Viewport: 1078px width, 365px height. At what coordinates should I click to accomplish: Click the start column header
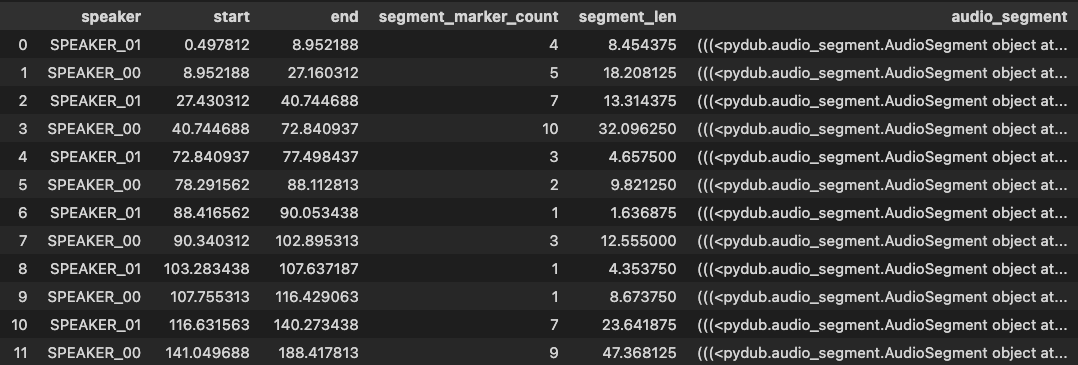coord(232,17)
